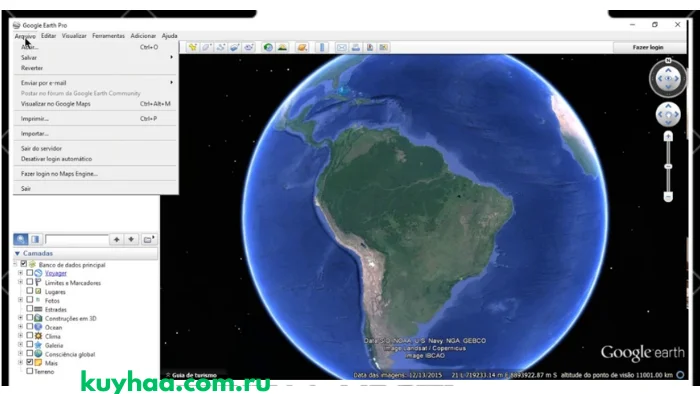Click the Email envelope toolbar icon
Image resolution: width=700 pixels, height=394 pixels.
tap(342, 47)
